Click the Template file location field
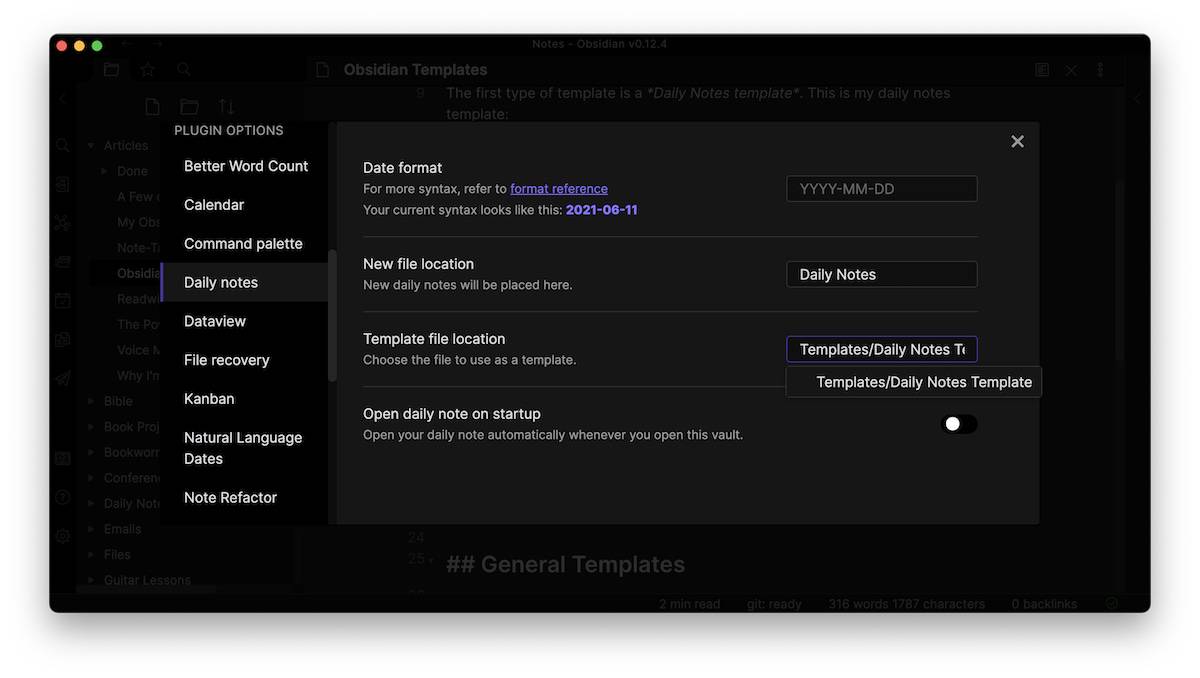Screen dimensions: 1200x678 click(882, 349)
